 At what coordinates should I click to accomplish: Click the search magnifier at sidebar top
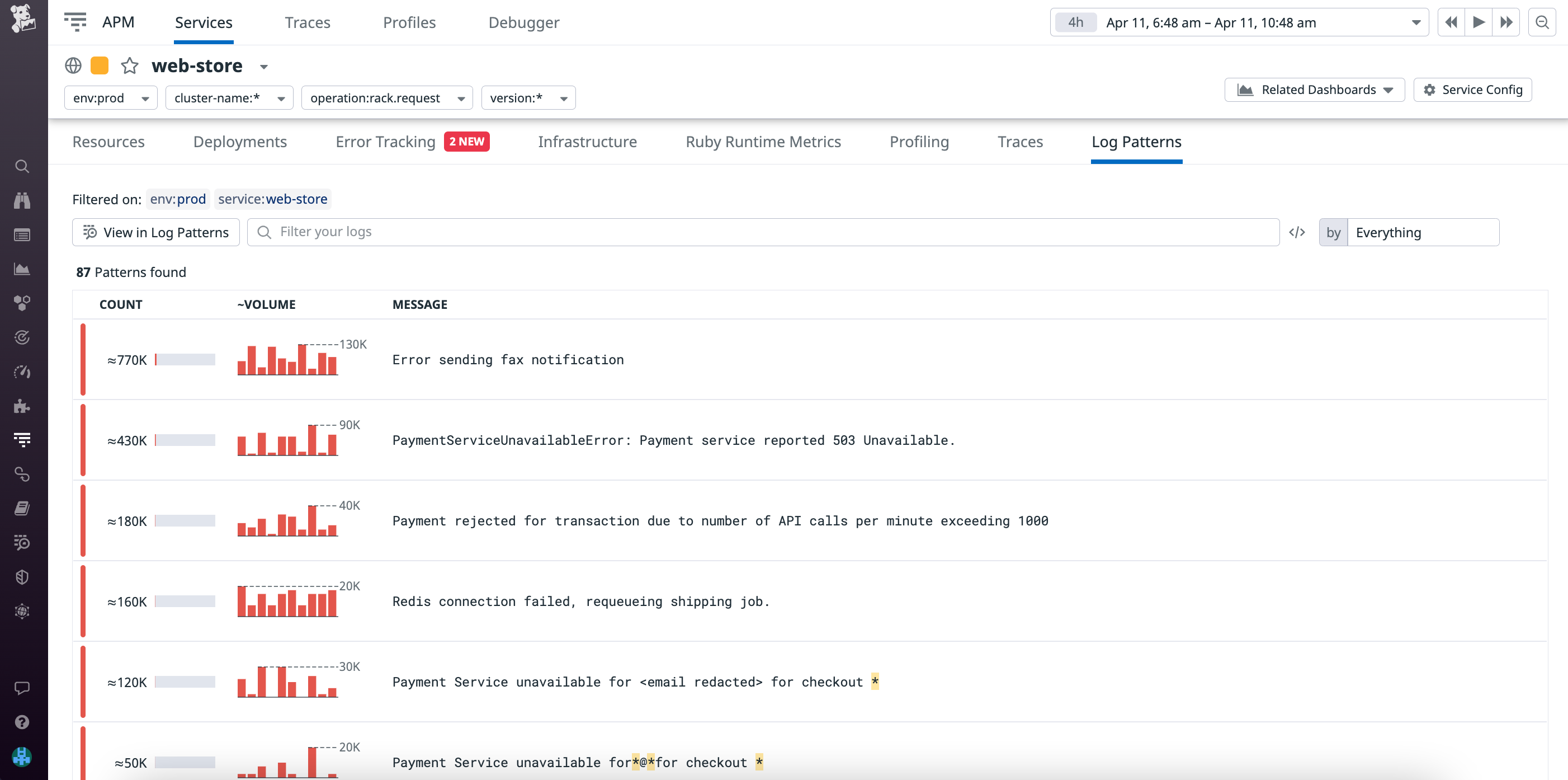pos(22,166)
